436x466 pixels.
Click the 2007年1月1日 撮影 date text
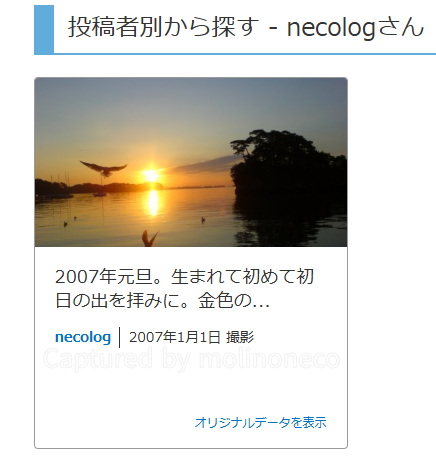191,337
